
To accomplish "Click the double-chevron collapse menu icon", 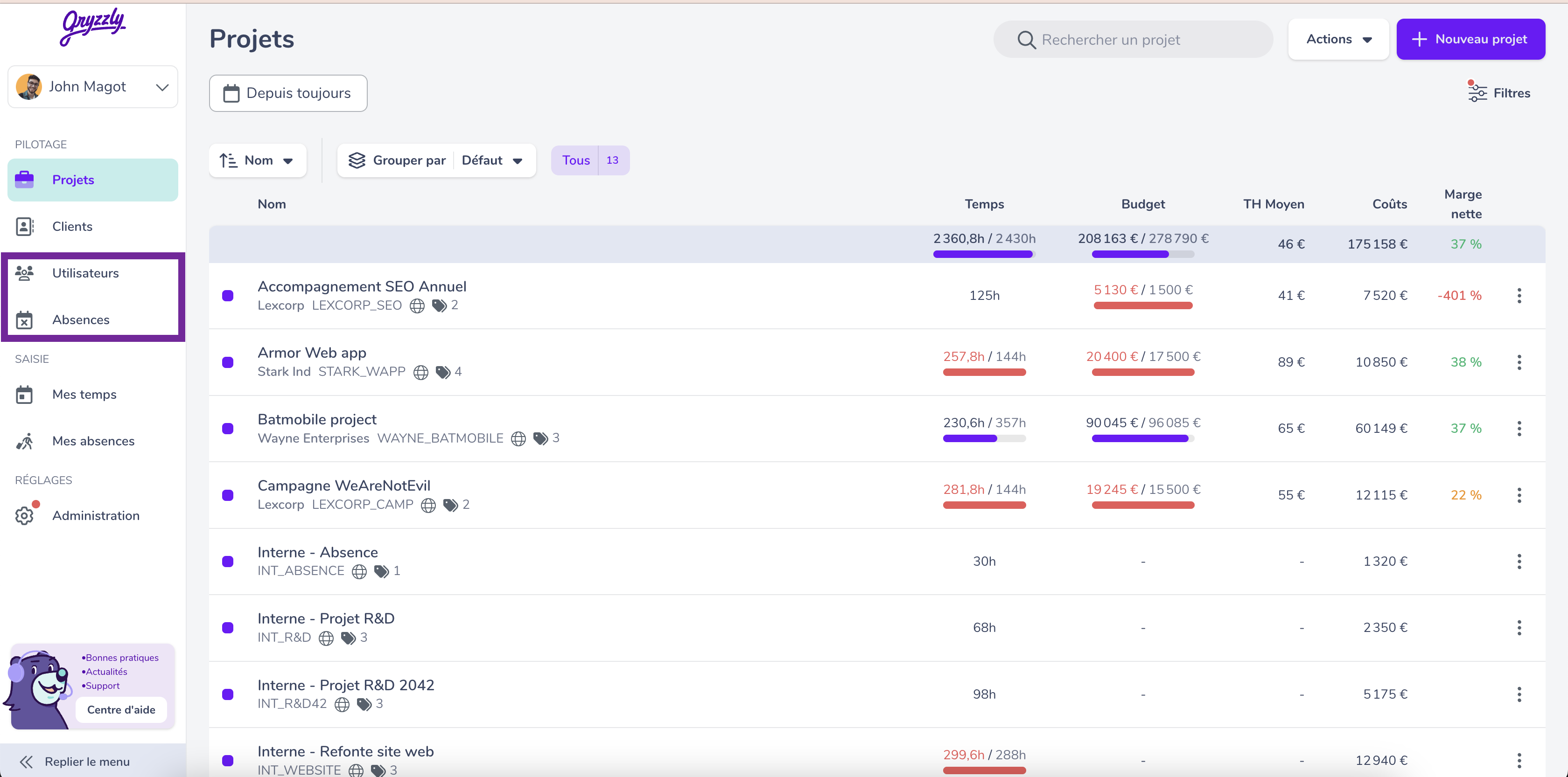I will tap(26, 762).
